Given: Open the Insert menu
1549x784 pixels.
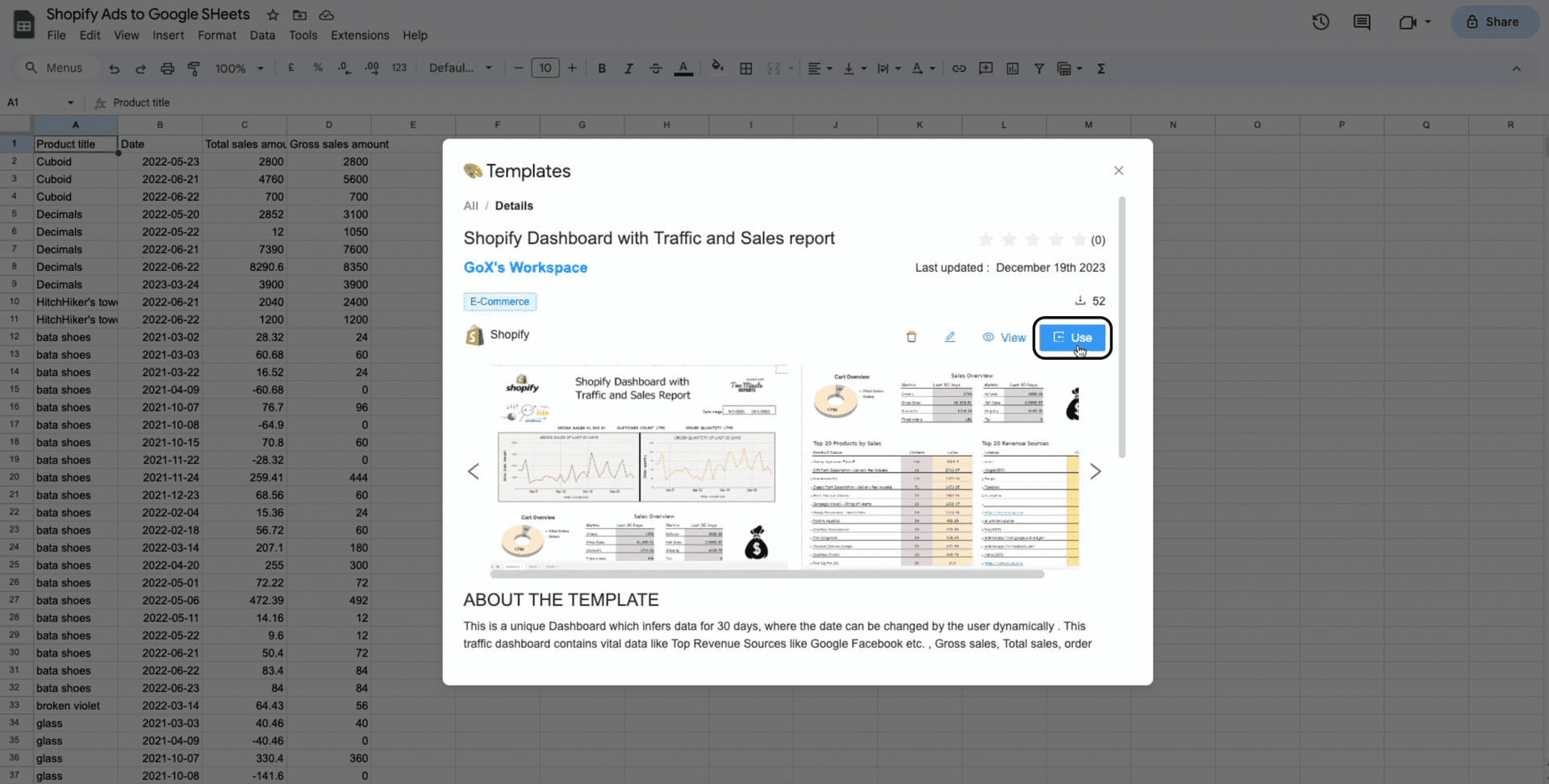Looking at the screenshot, I should (x=168, y=35).
